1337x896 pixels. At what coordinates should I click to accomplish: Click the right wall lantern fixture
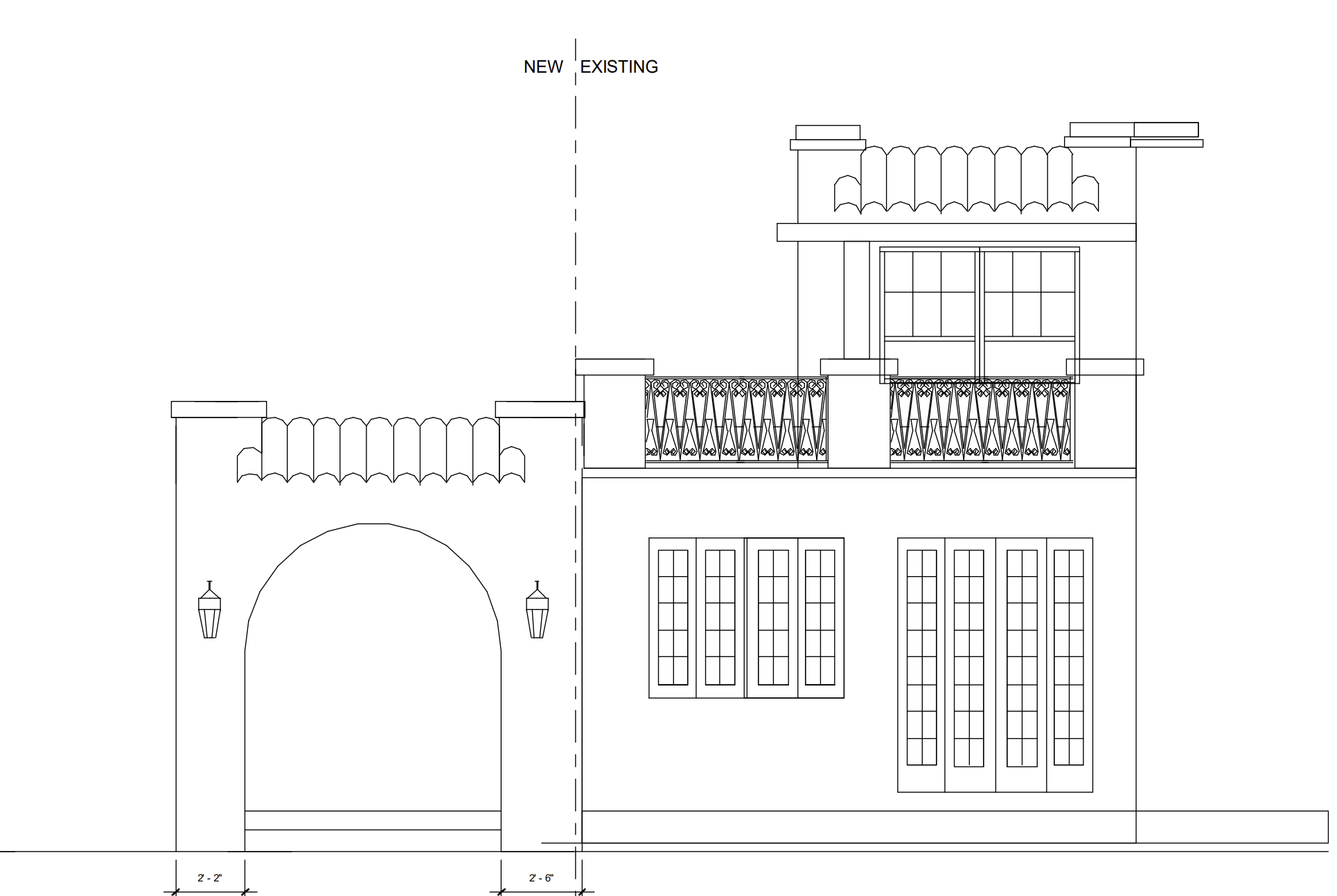[x=537, y=610]
